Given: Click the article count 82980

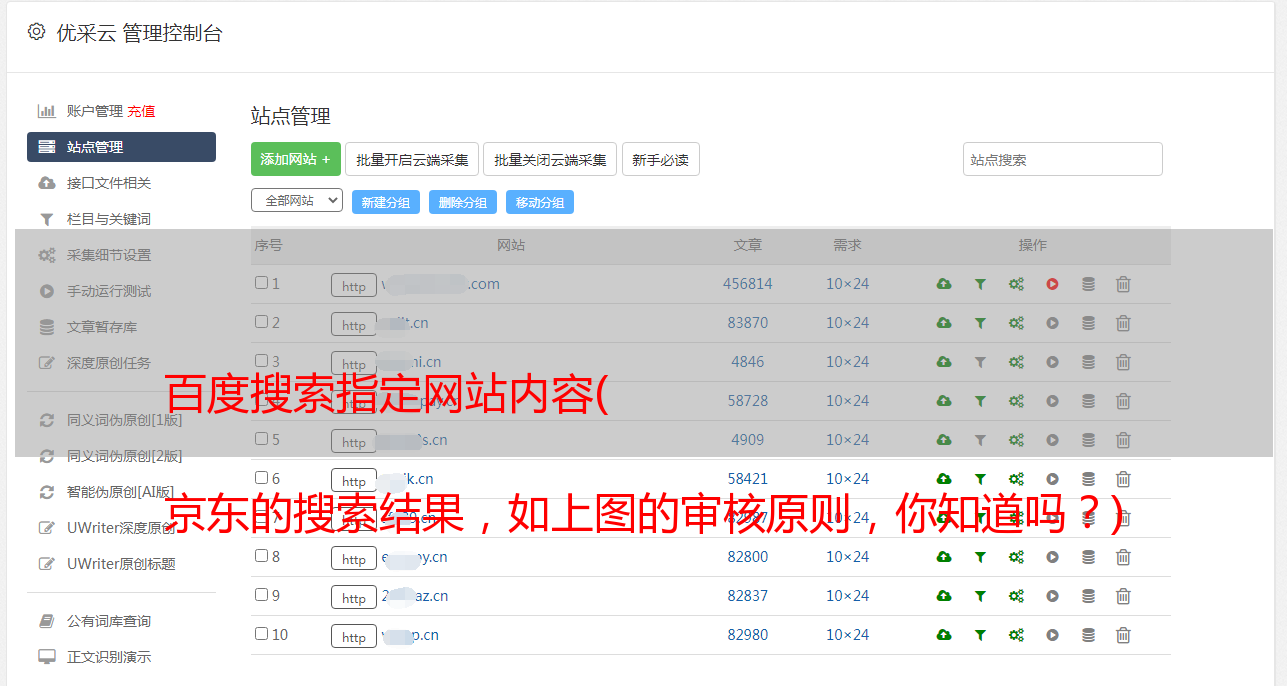Looking at the screenshot, I should point(748,635).
